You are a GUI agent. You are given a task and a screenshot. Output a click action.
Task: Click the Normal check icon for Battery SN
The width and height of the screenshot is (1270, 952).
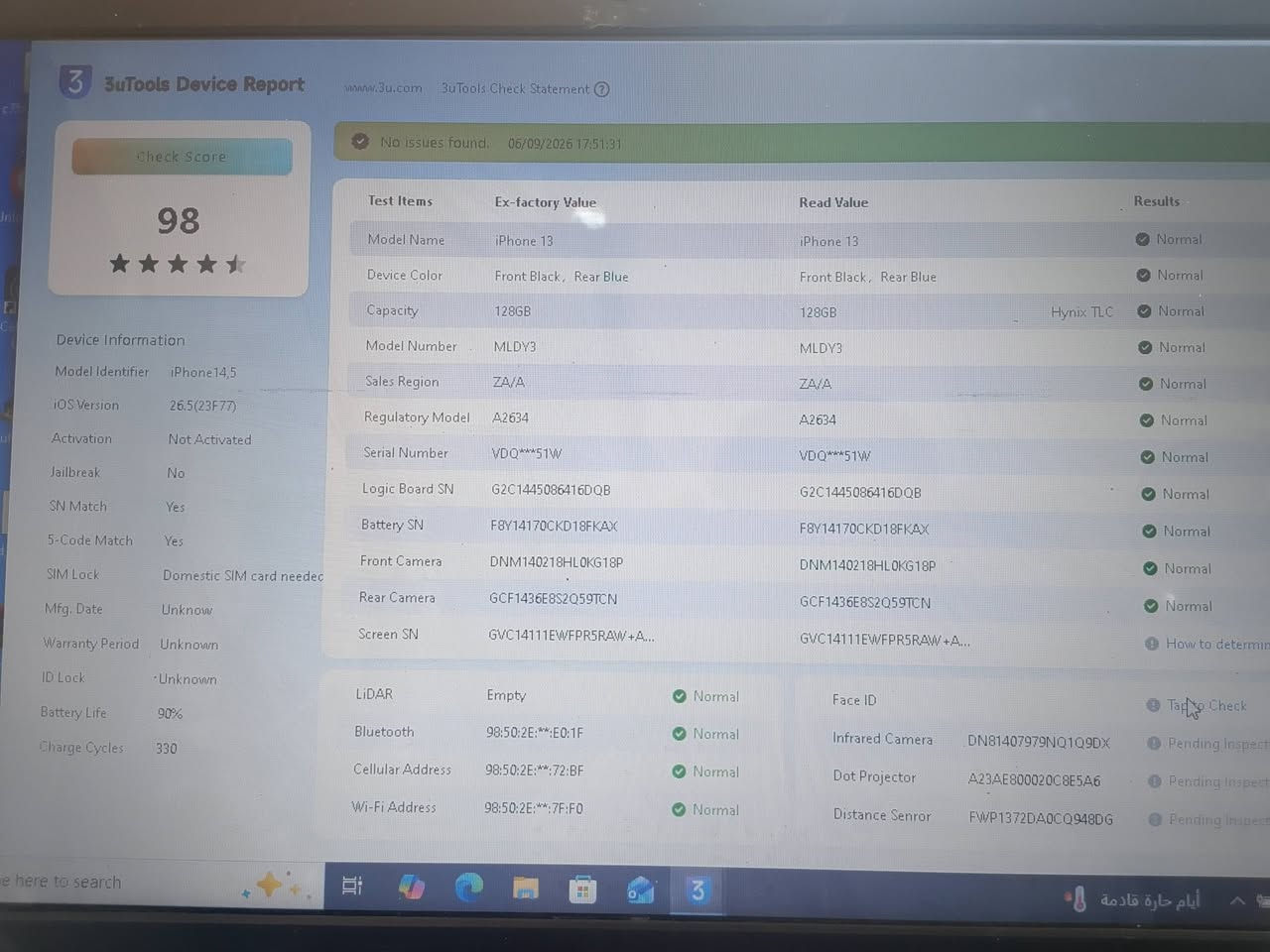point(1149,532)
